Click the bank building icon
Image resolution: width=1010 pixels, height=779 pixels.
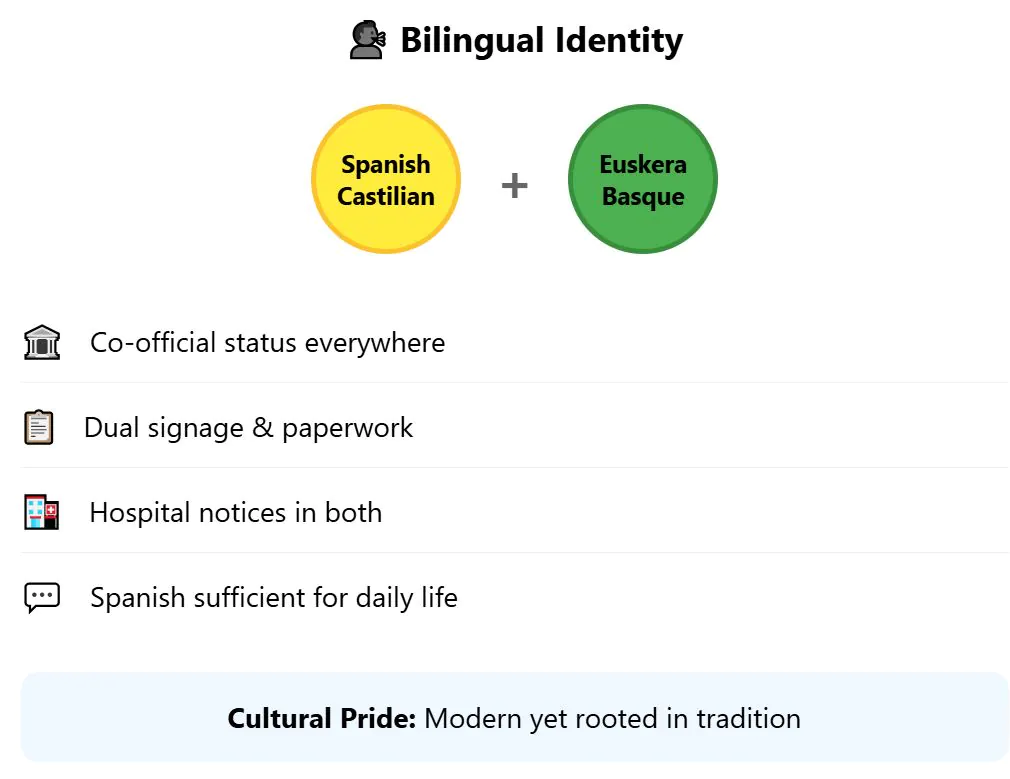(x=41, y=342)
